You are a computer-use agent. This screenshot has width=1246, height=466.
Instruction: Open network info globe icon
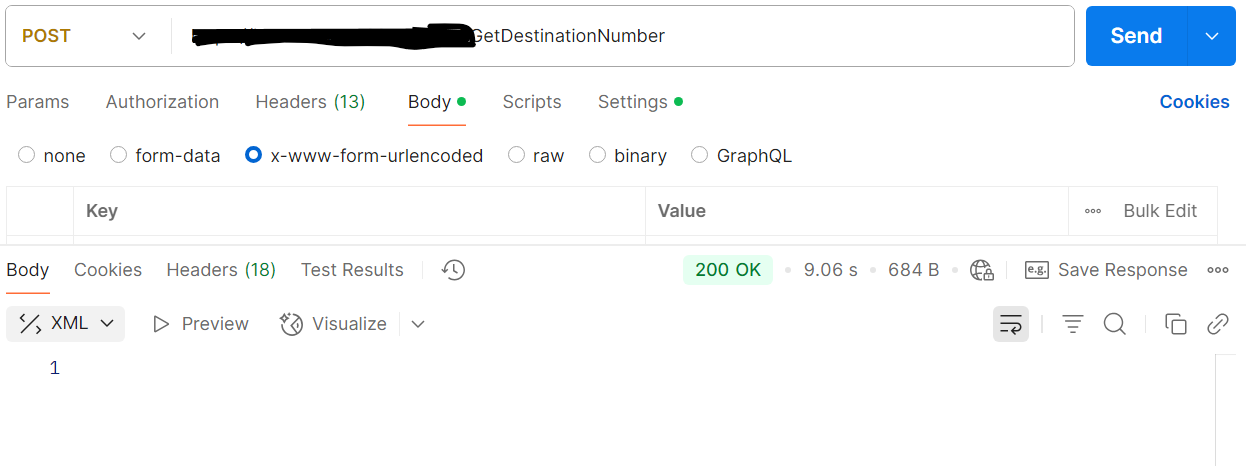pos(982,270)
